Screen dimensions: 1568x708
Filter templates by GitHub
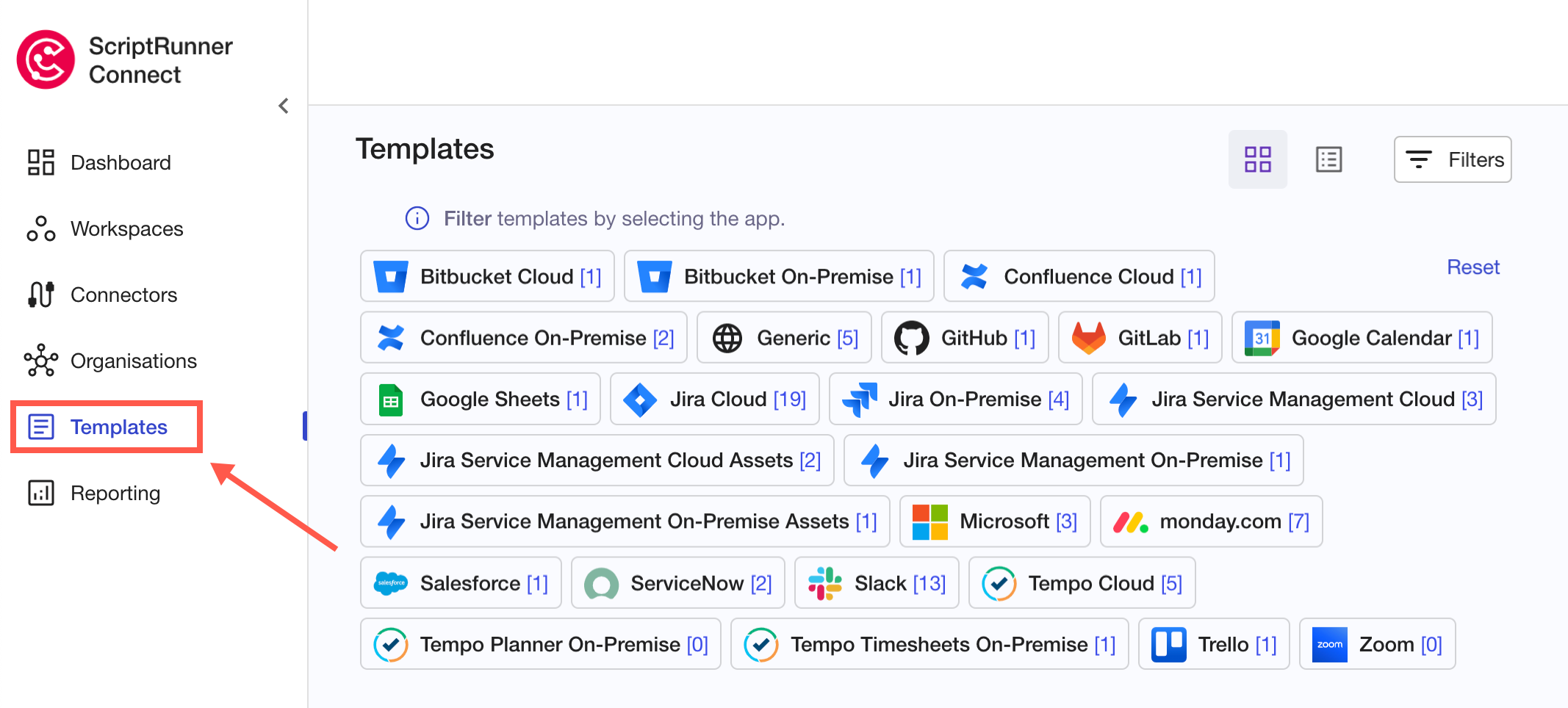965,337
